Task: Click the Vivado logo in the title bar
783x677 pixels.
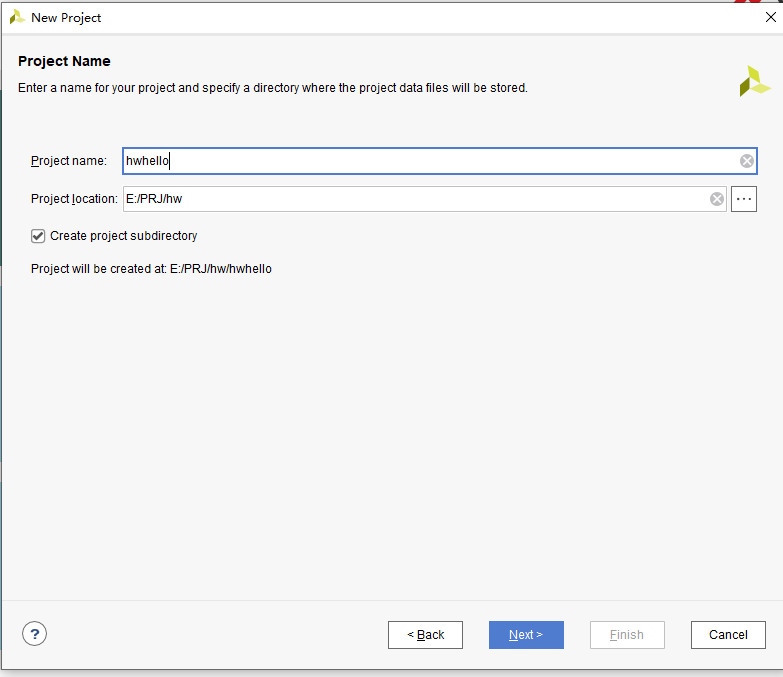Action: 17,17
